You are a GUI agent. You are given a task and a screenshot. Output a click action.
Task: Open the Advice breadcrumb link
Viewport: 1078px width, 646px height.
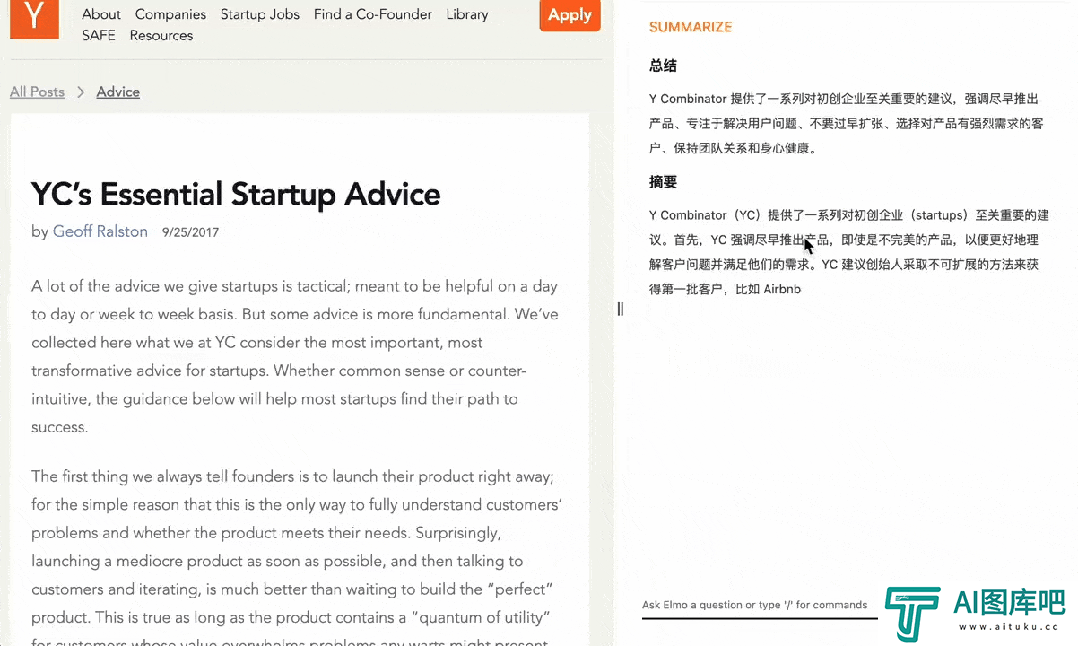[118, 92]
